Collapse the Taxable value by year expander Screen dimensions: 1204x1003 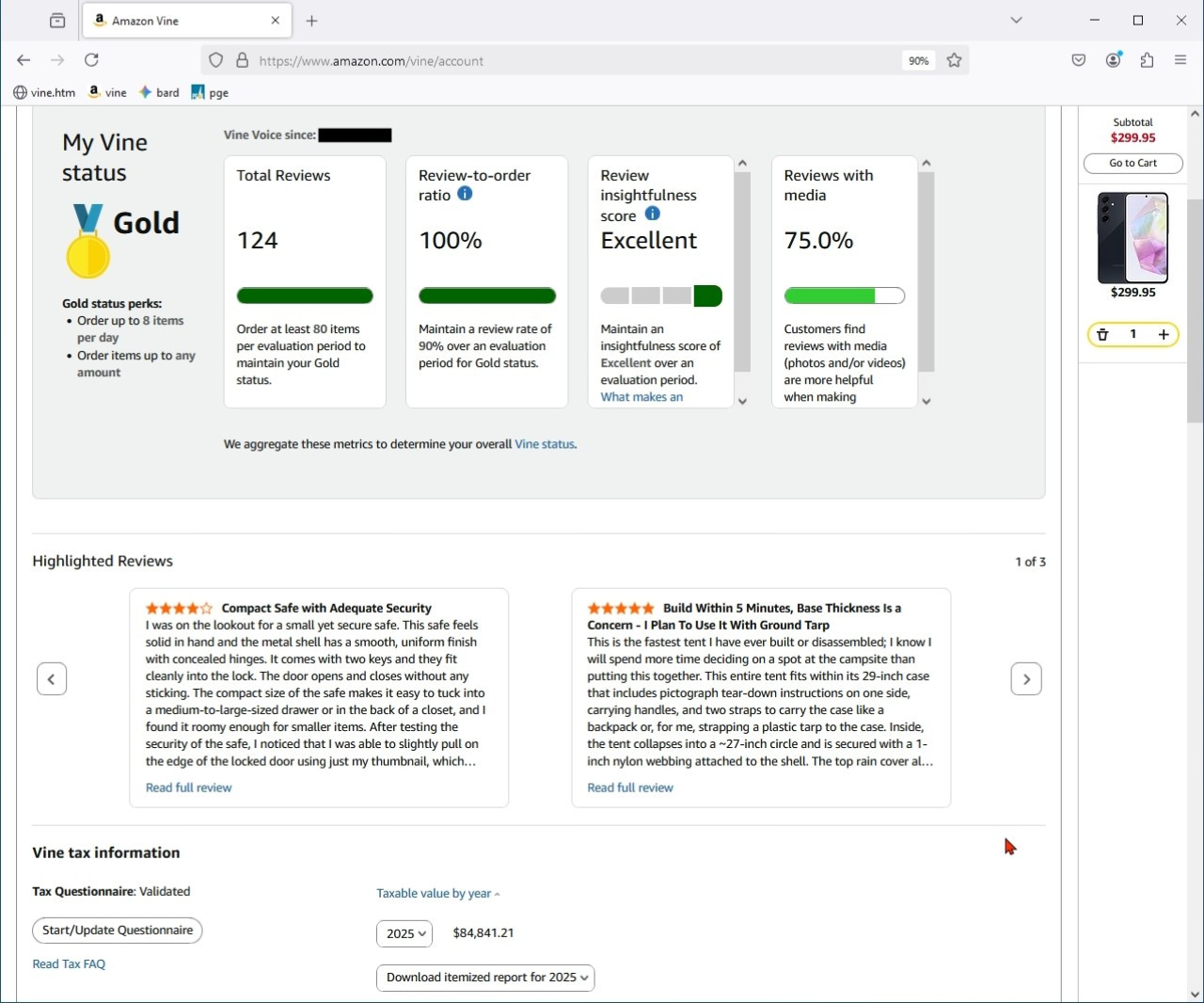tap(438, 894)
